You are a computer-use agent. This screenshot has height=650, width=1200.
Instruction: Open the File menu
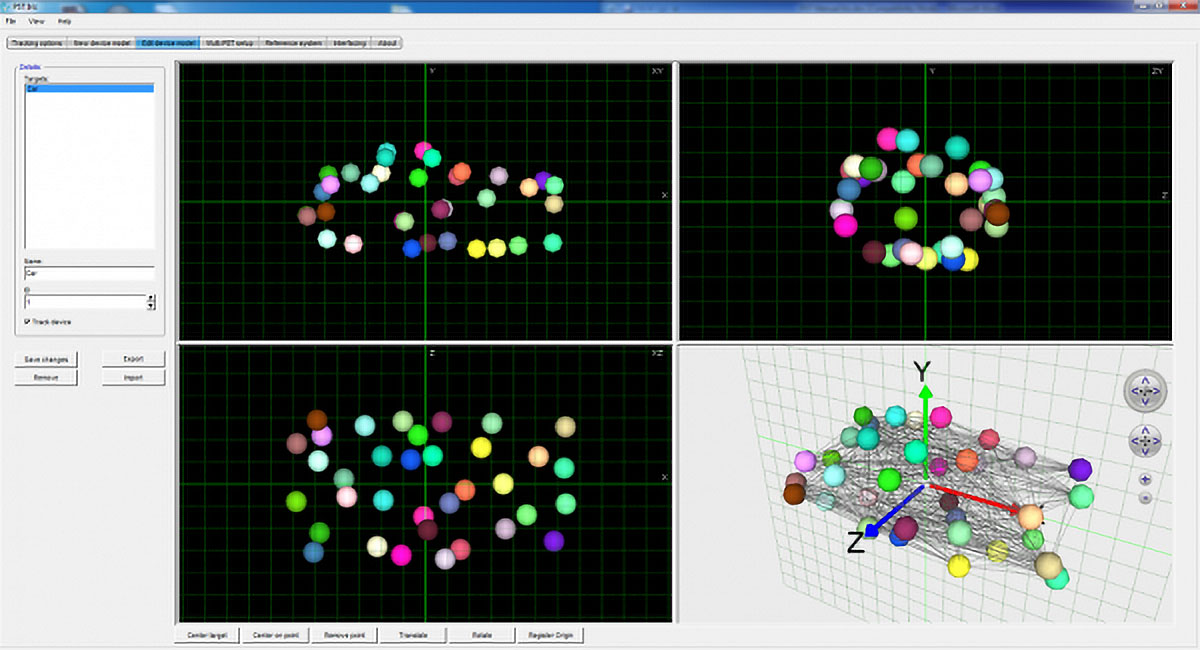[11, 21]
